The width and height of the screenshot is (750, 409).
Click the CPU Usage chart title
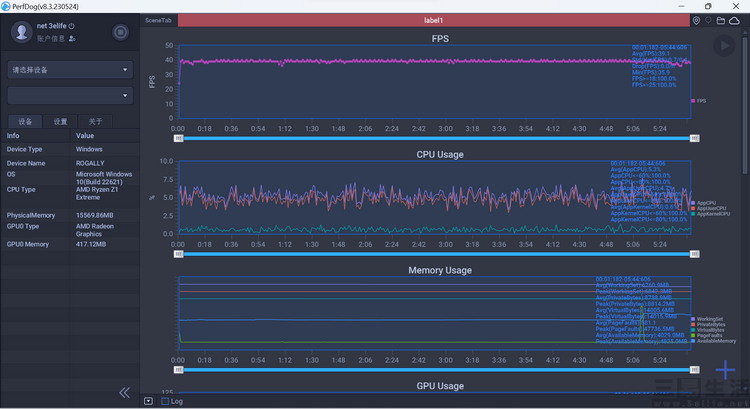coord(440,155)
